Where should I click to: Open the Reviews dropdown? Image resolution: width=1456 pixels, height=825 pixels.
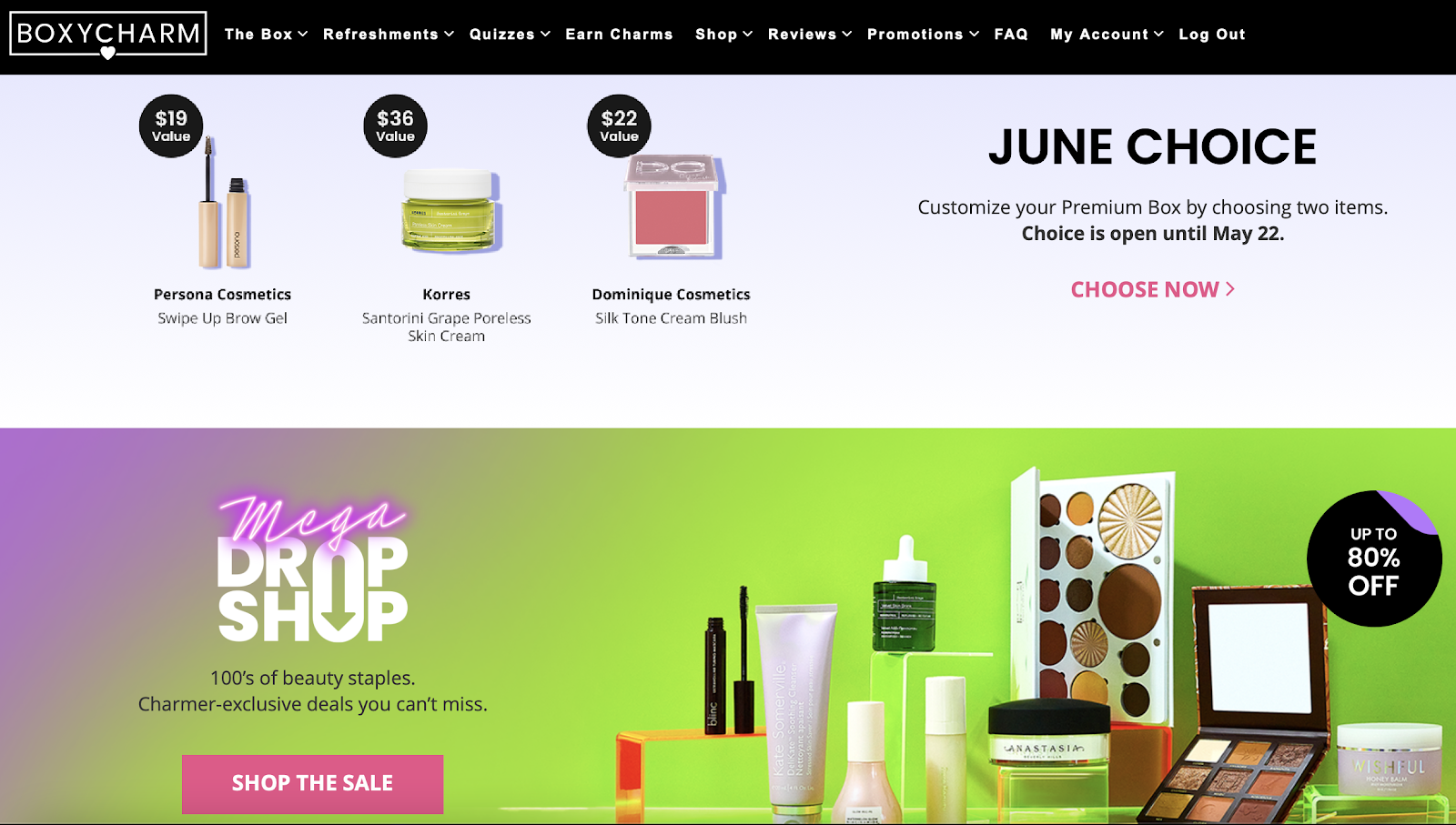coord(809,35)
